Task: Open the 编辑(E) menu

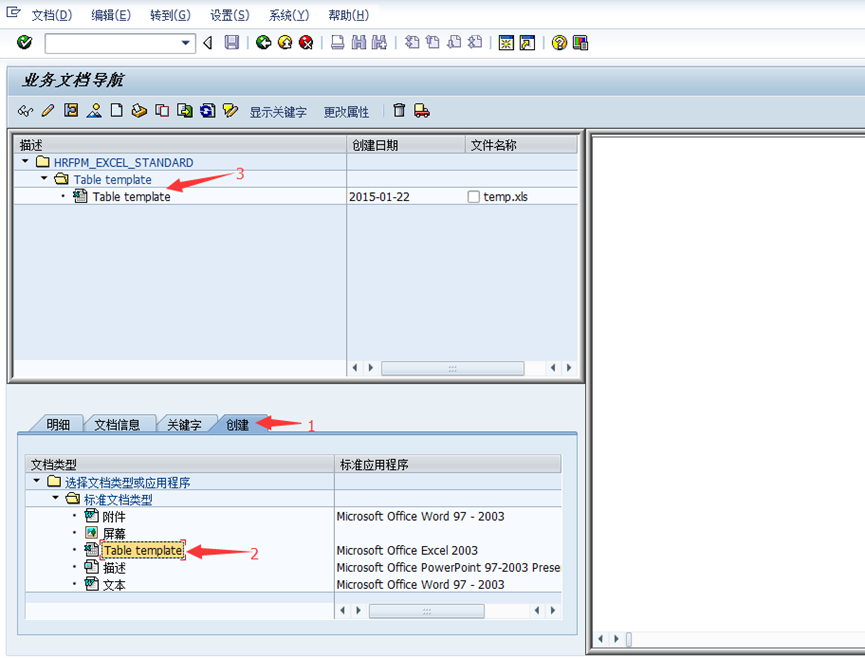Action: (111, 15)
